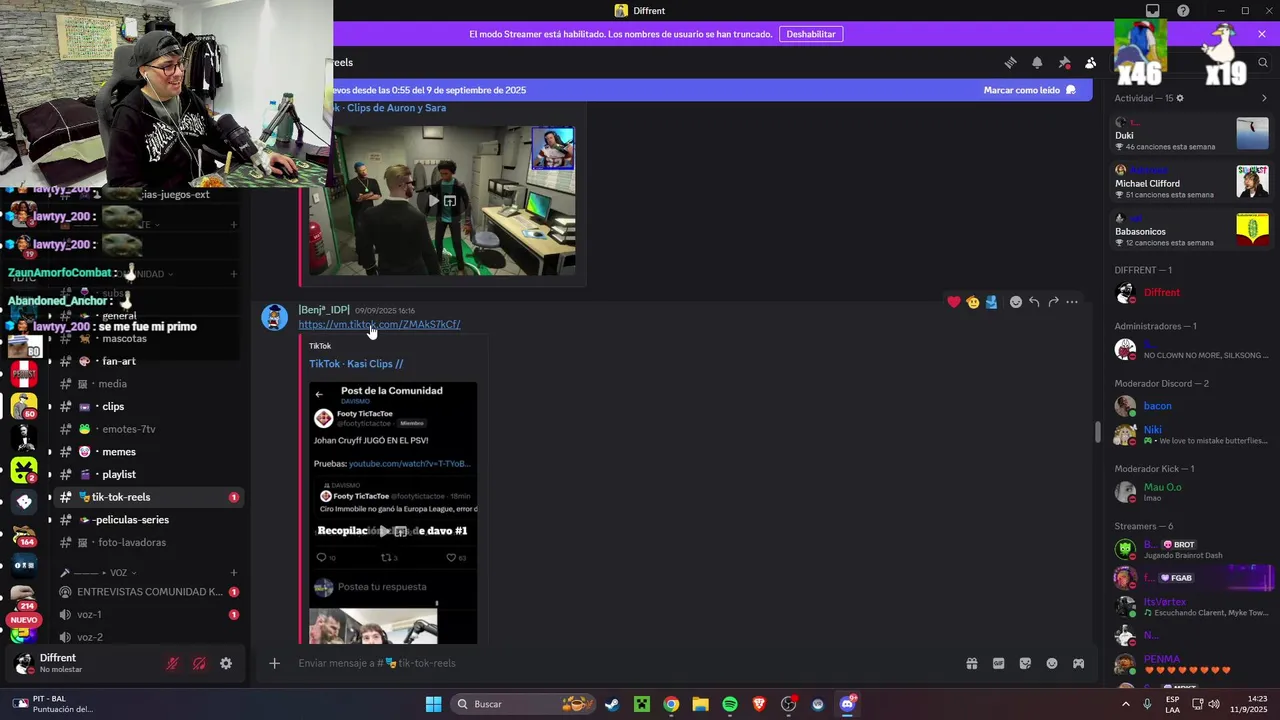Open the vm.tiktok.com link
Screen dimensions: 1280x720
click(379, 325)
